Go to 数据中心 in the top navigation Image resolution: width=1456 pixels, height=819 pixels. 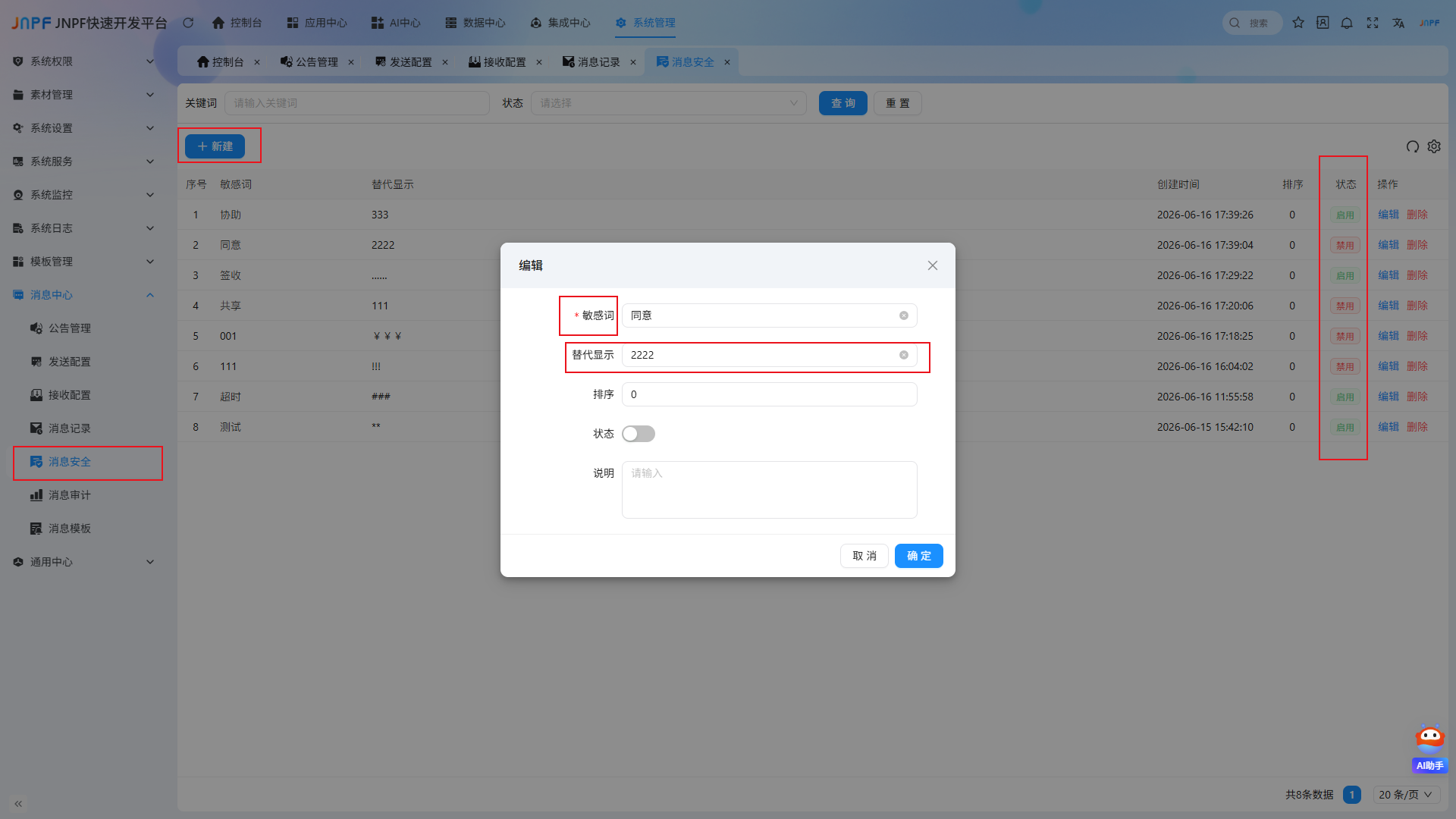475,23
